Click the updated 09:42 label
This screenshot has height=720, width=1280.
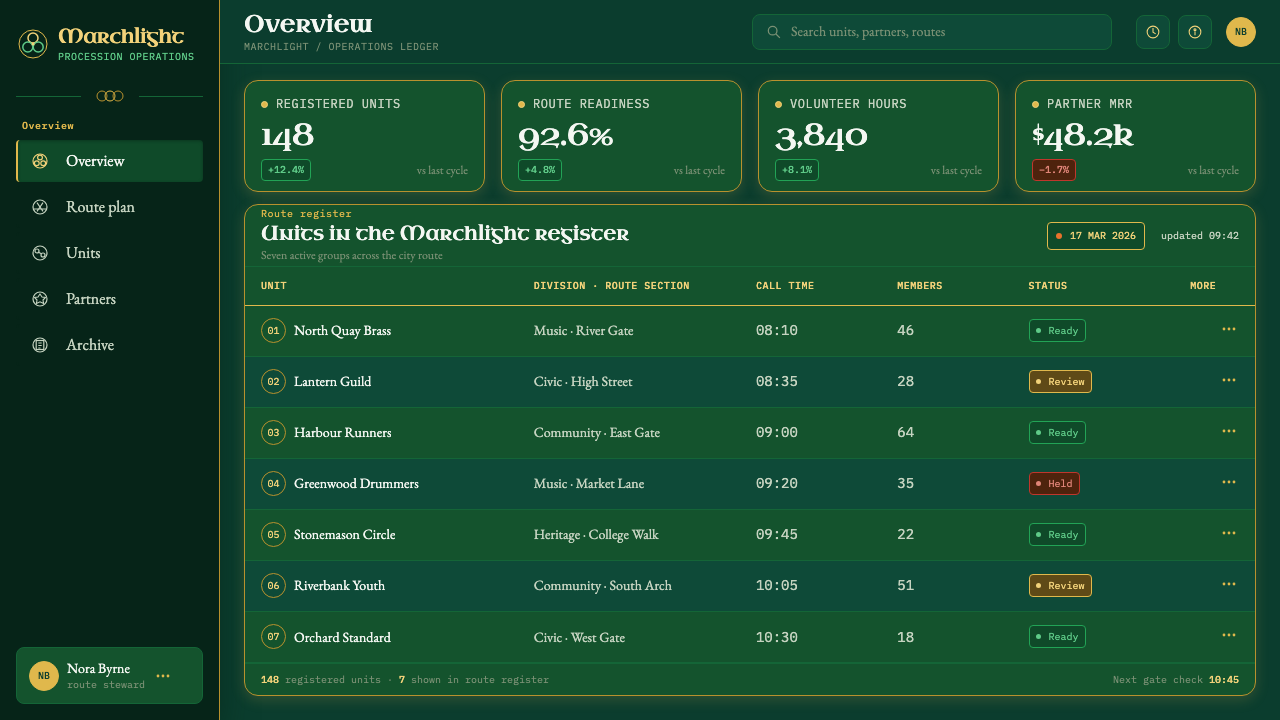(x=1200, y=236)
